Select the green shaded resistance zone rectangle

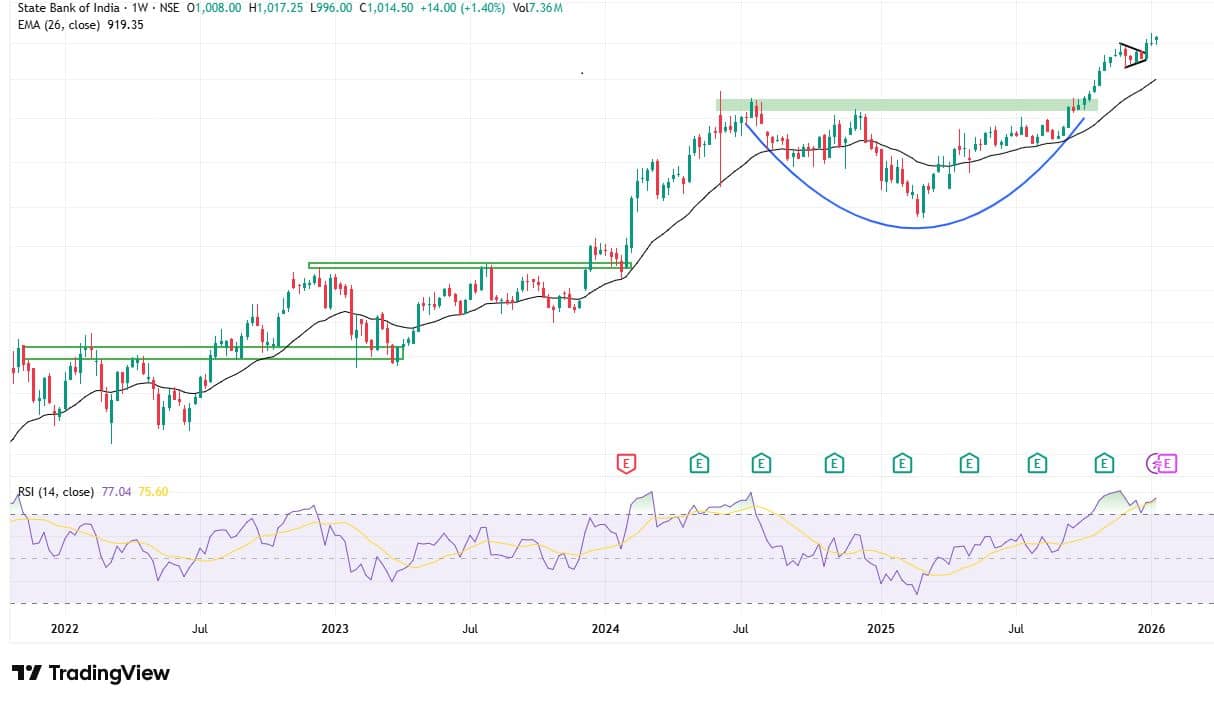(907, 104)
